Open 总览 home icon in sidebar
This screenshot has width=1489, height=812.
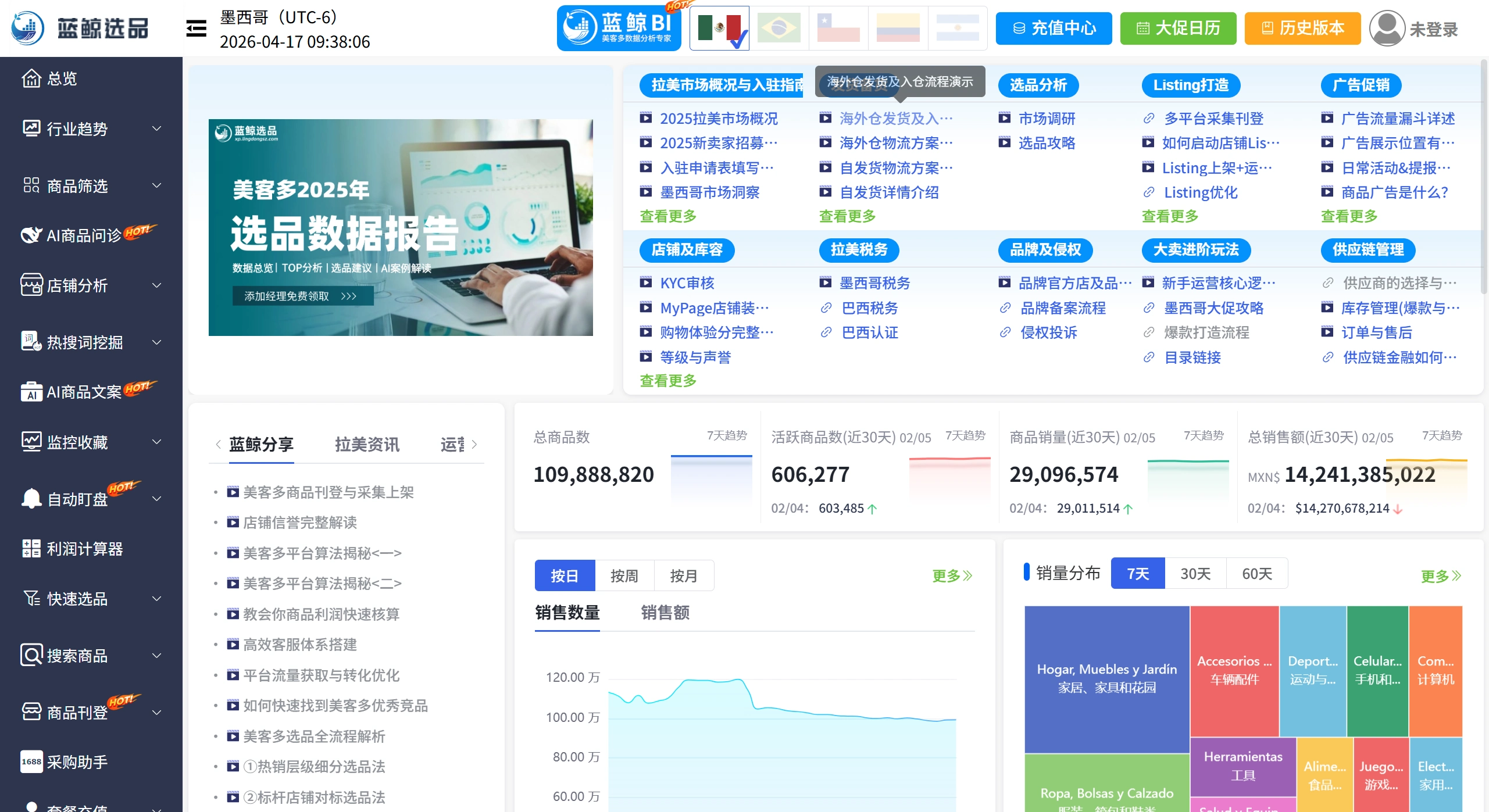(x=31, y=78)
